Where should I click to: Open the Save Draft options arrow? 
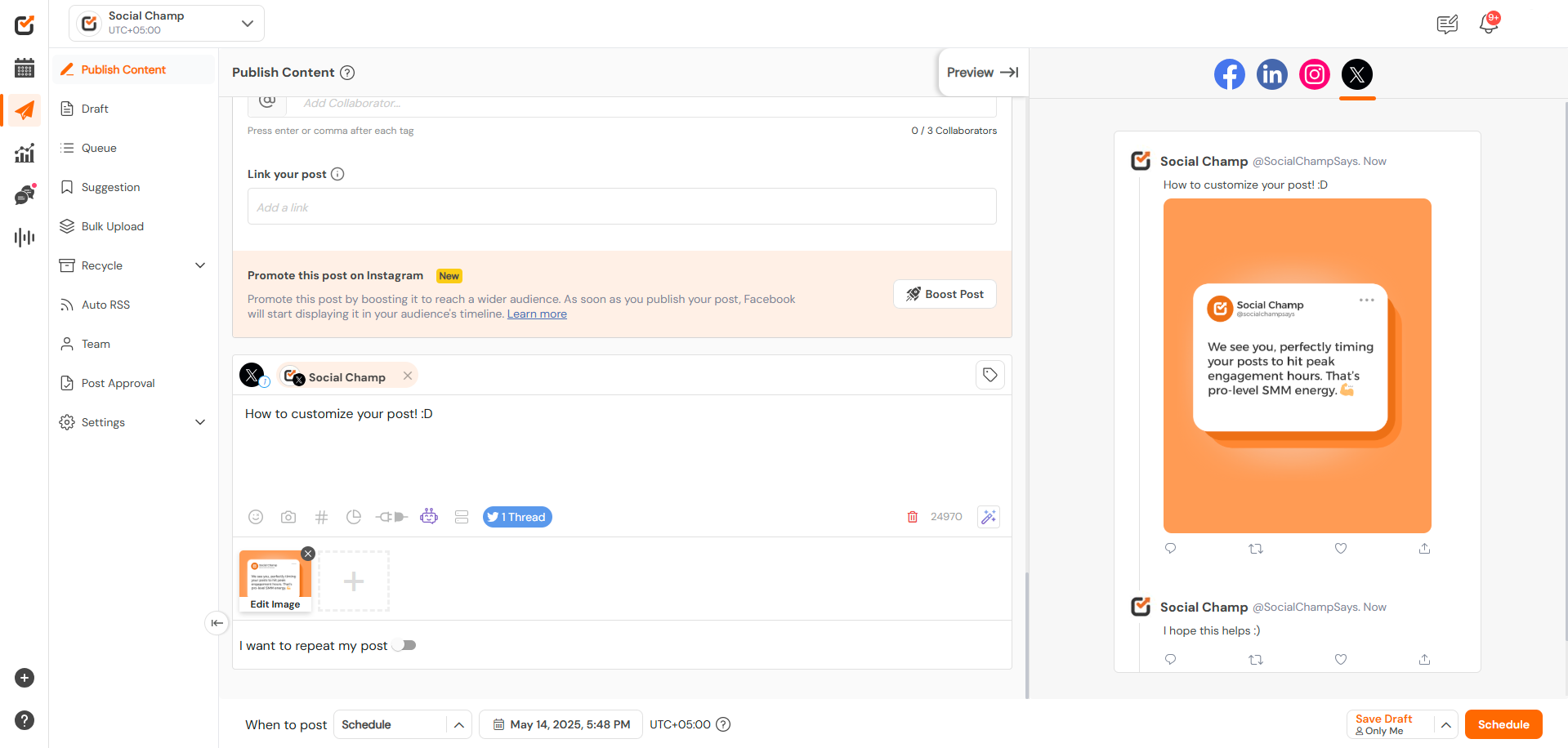[1445, 724]
